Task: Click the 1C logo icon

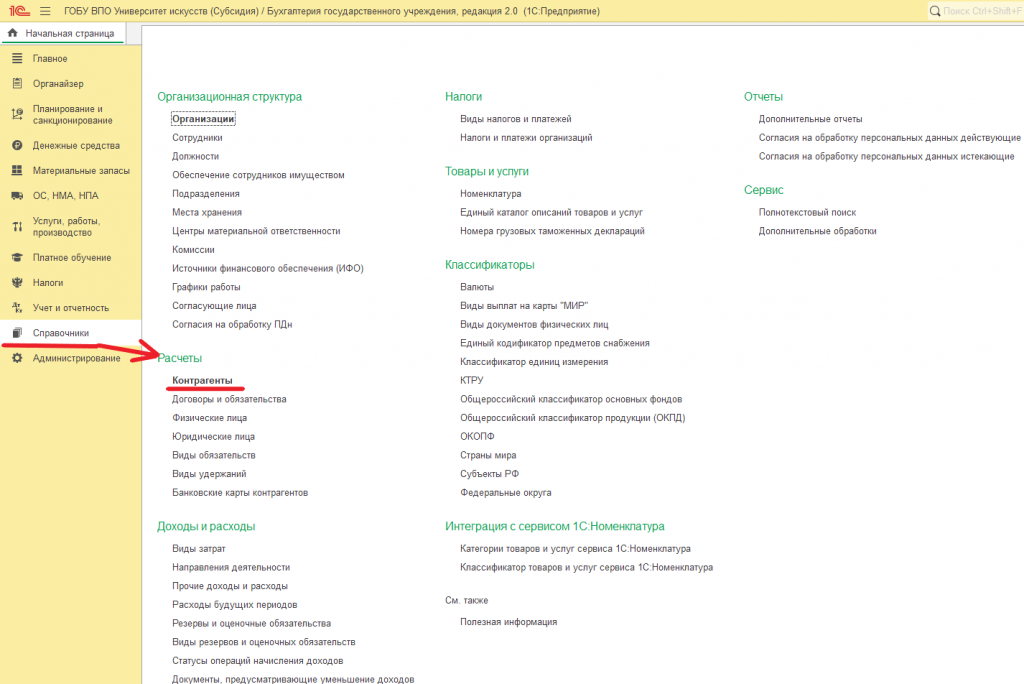Action: click(x=19, y=11)
